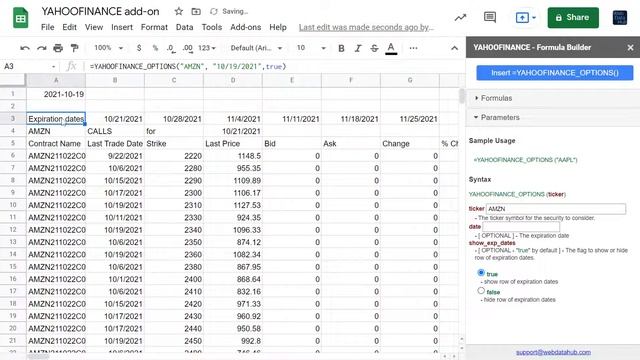Select the false radio button
This screenshot has height=360, width=640.
(481, 291)
